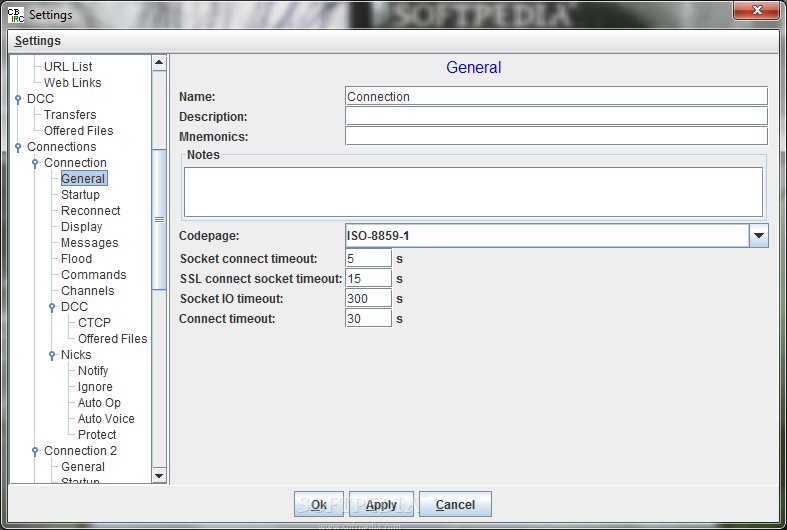Select Transfers under DCC
The height and width of the screenshot is (530, 787).
tap(70, 115)
